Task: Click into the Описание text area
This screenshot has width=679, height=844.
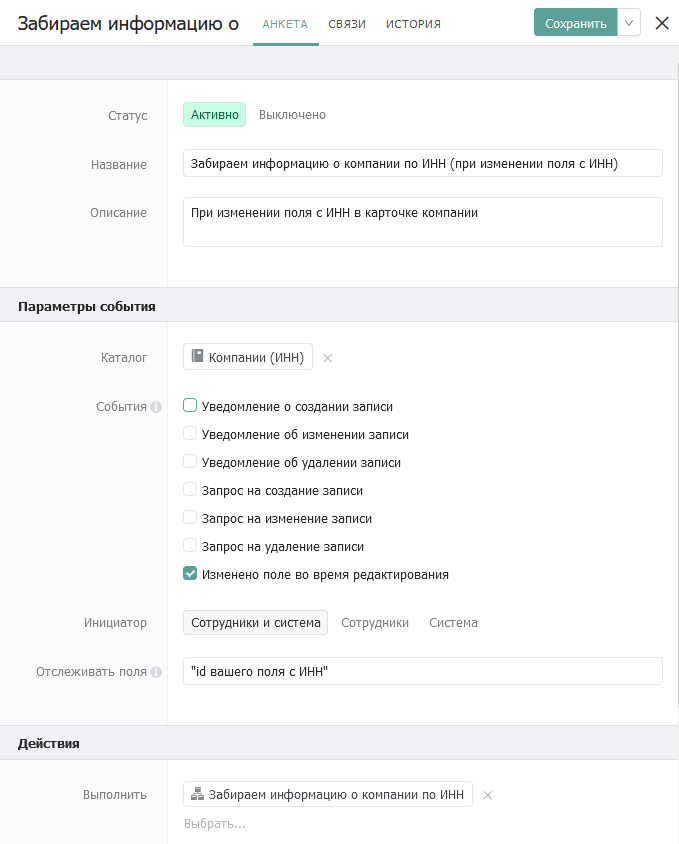Action: tap(422, 222)
